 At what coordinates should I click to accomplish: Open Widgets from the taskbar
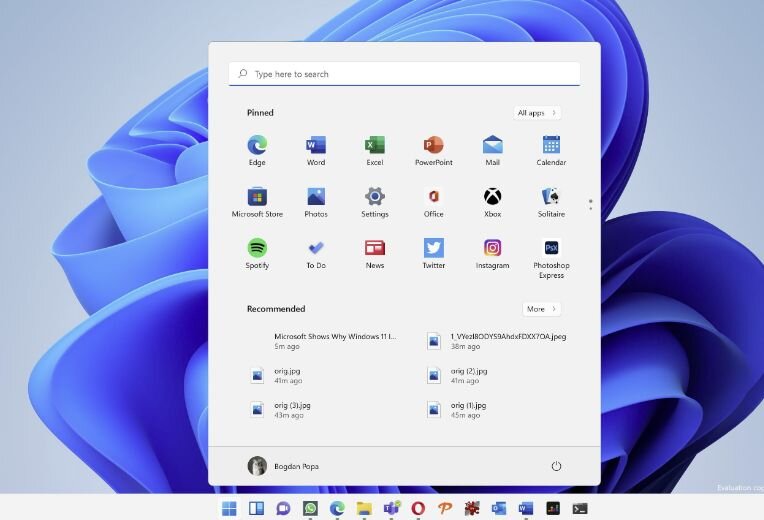(256, 508)
